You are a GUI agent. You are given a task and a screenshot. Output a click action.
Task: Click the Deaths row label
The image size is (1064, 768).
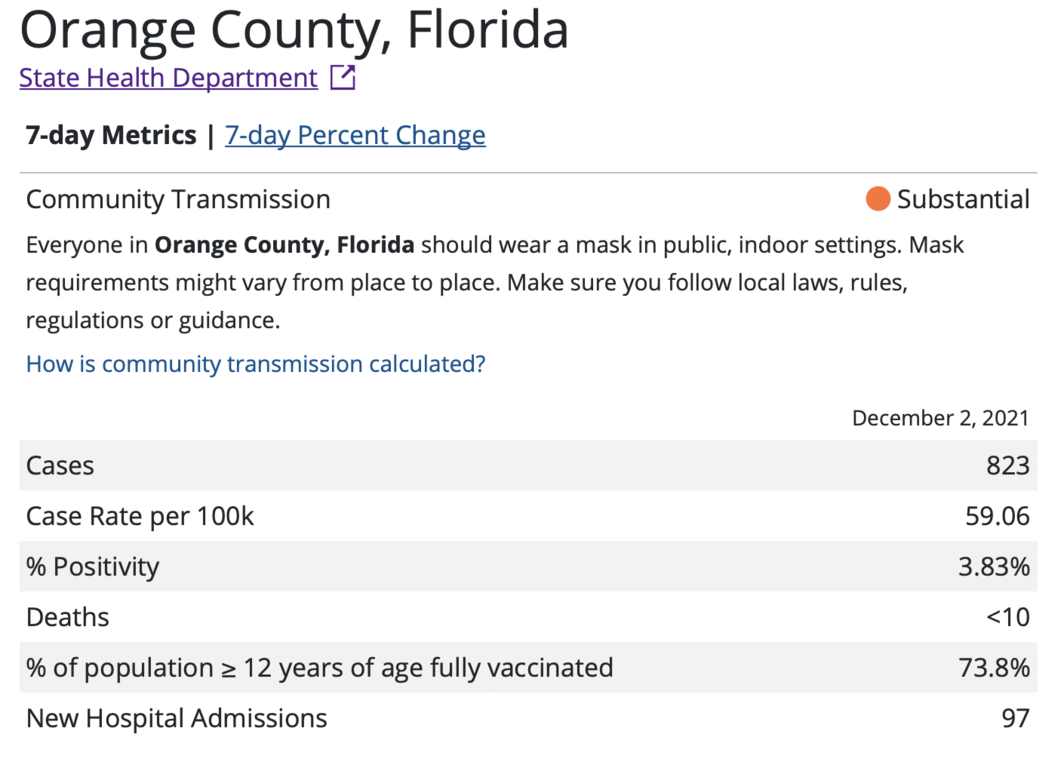68,617
